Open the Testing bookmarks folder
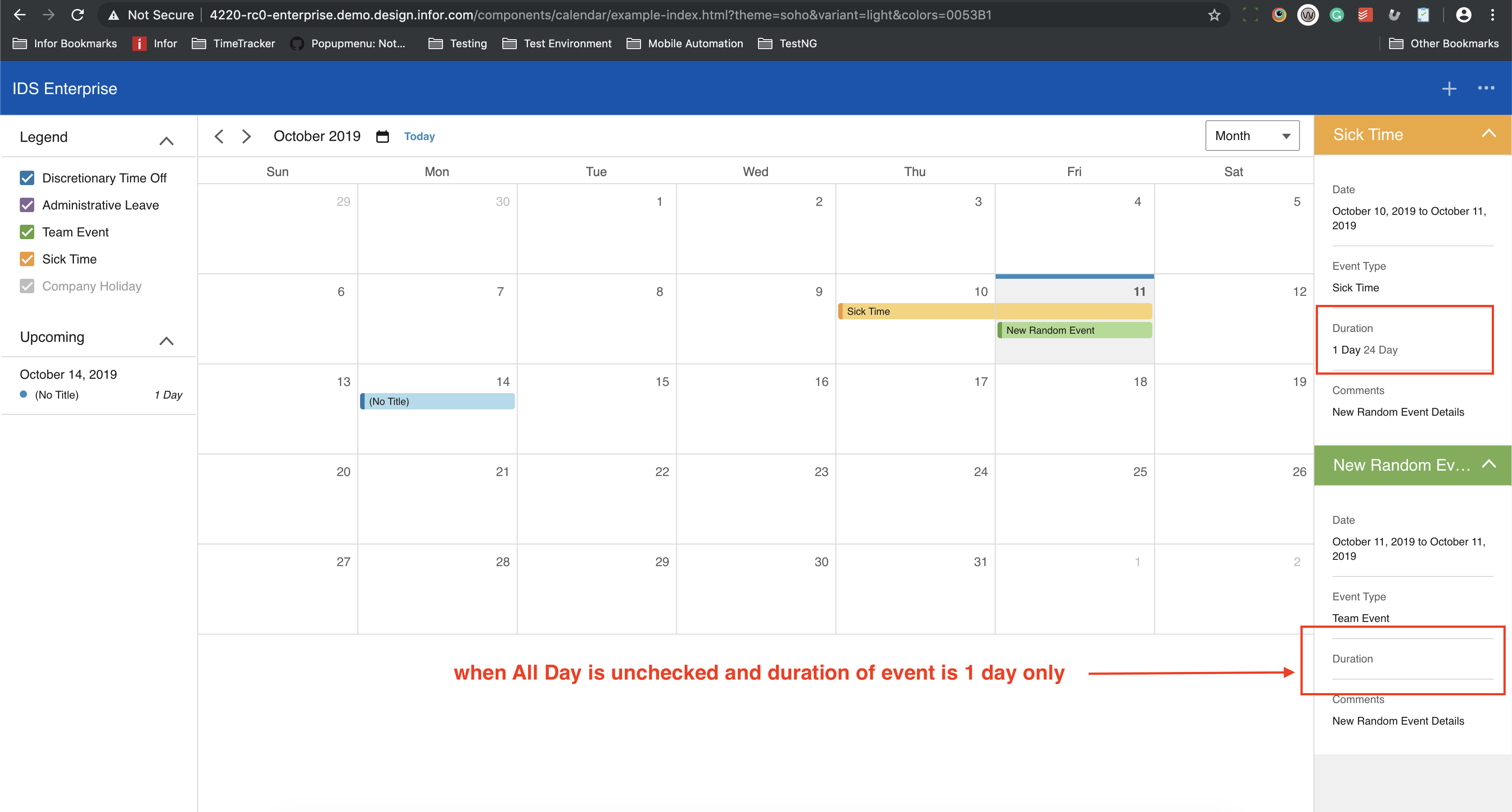 [x=458, y=43]
